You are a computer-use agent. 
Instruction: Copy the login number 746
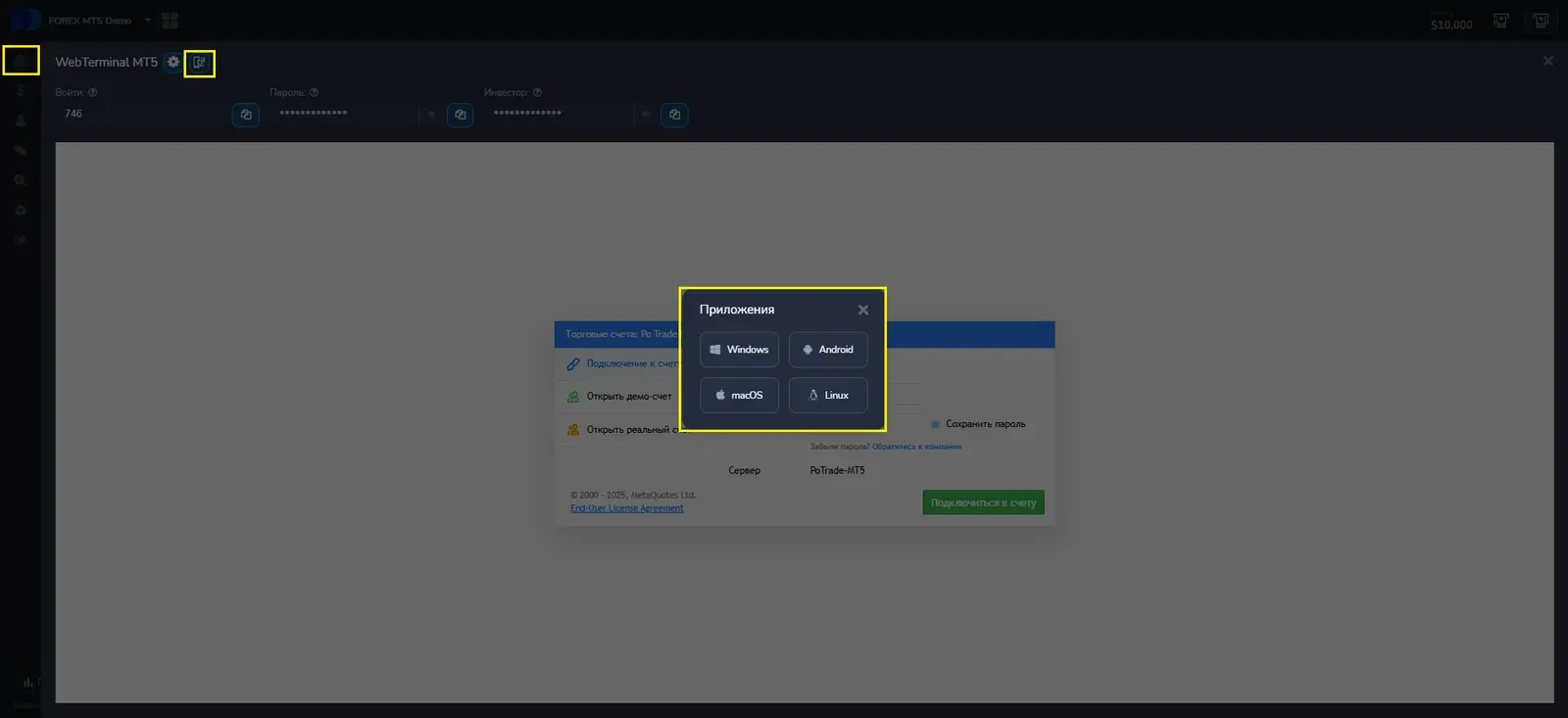(246, 116)
